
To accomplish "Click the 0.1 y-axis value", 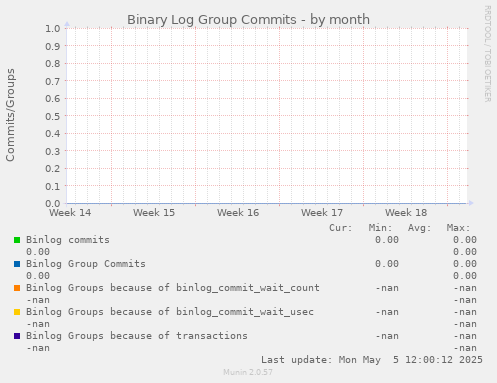I will [53, 186].
